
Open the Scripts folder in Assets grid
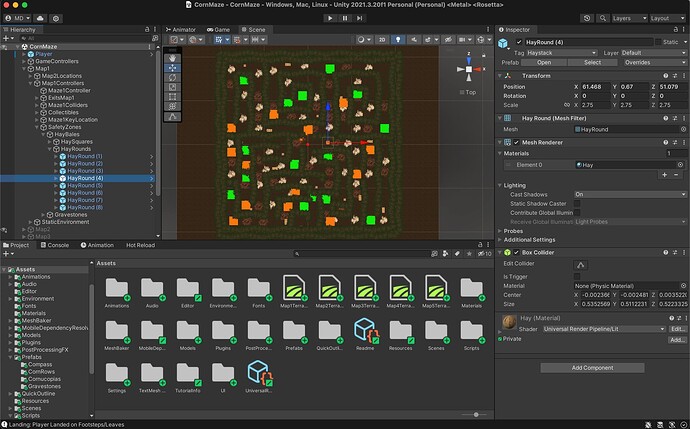(471, 334)
